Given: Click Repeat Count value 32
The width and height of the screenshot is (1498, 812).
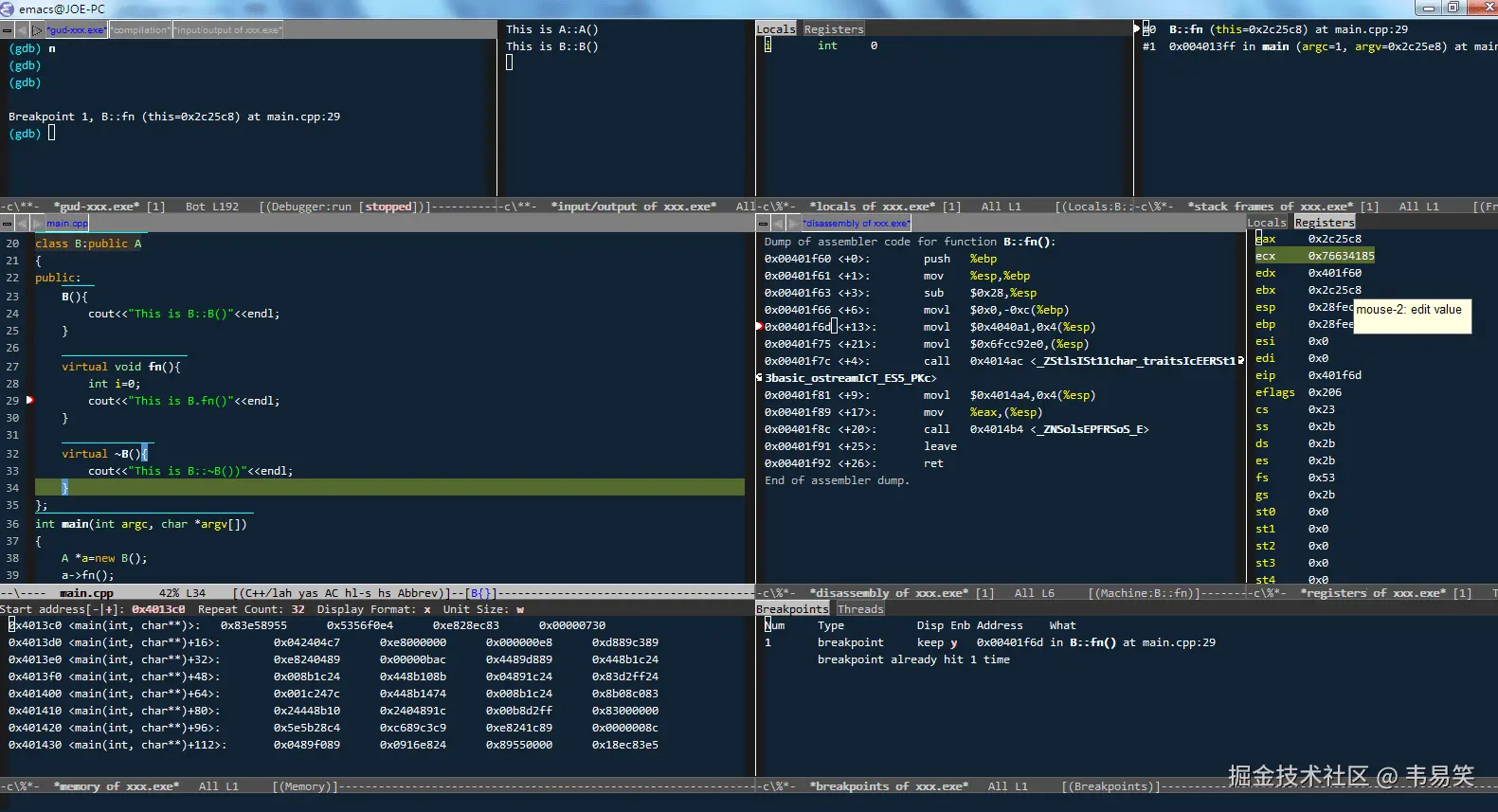Looking at the screenshot, I should (x=298, y=609).
